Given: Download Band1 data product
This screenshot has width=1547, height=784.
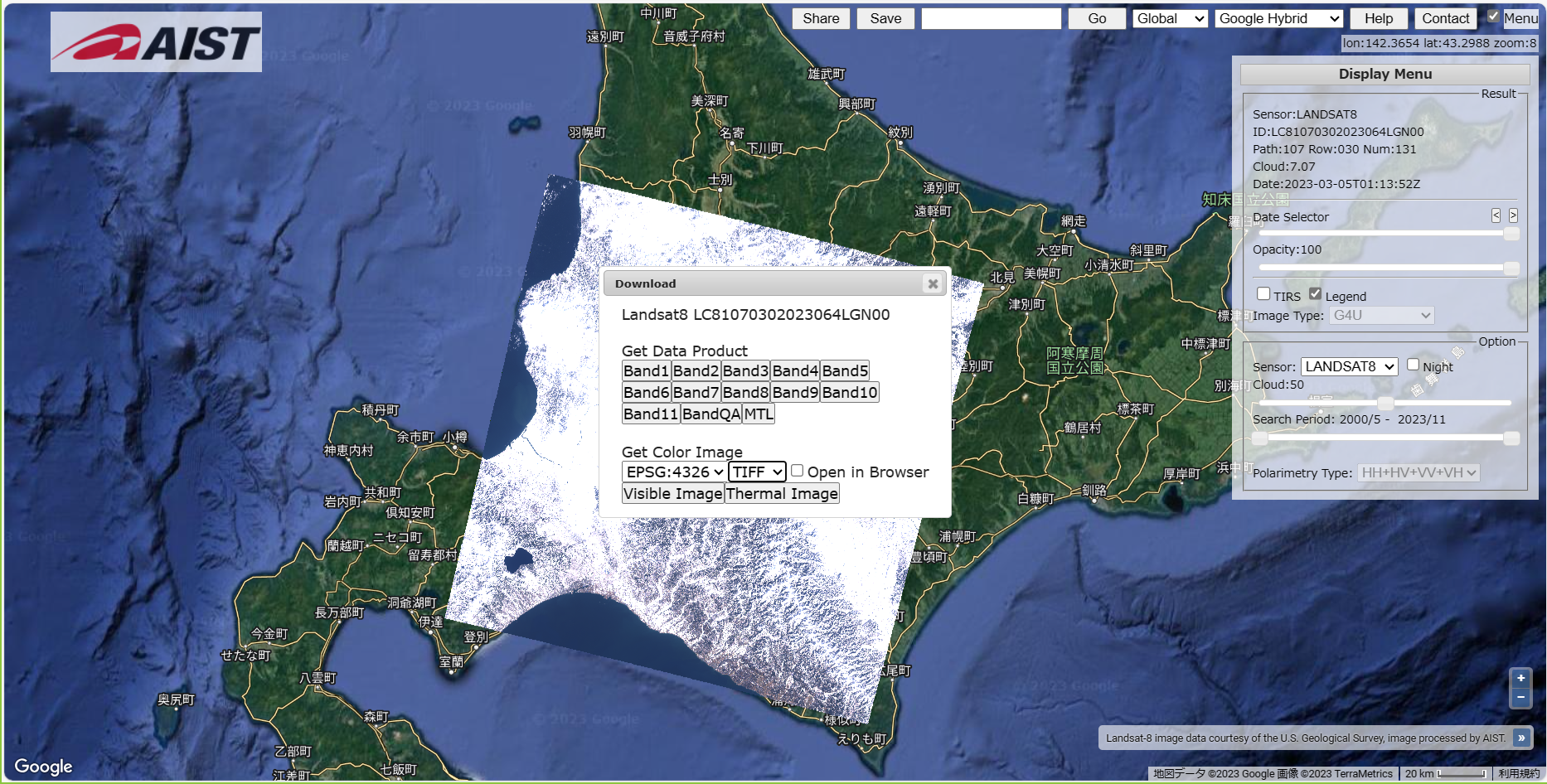Looking at the screenshot, I should [647, 370].
